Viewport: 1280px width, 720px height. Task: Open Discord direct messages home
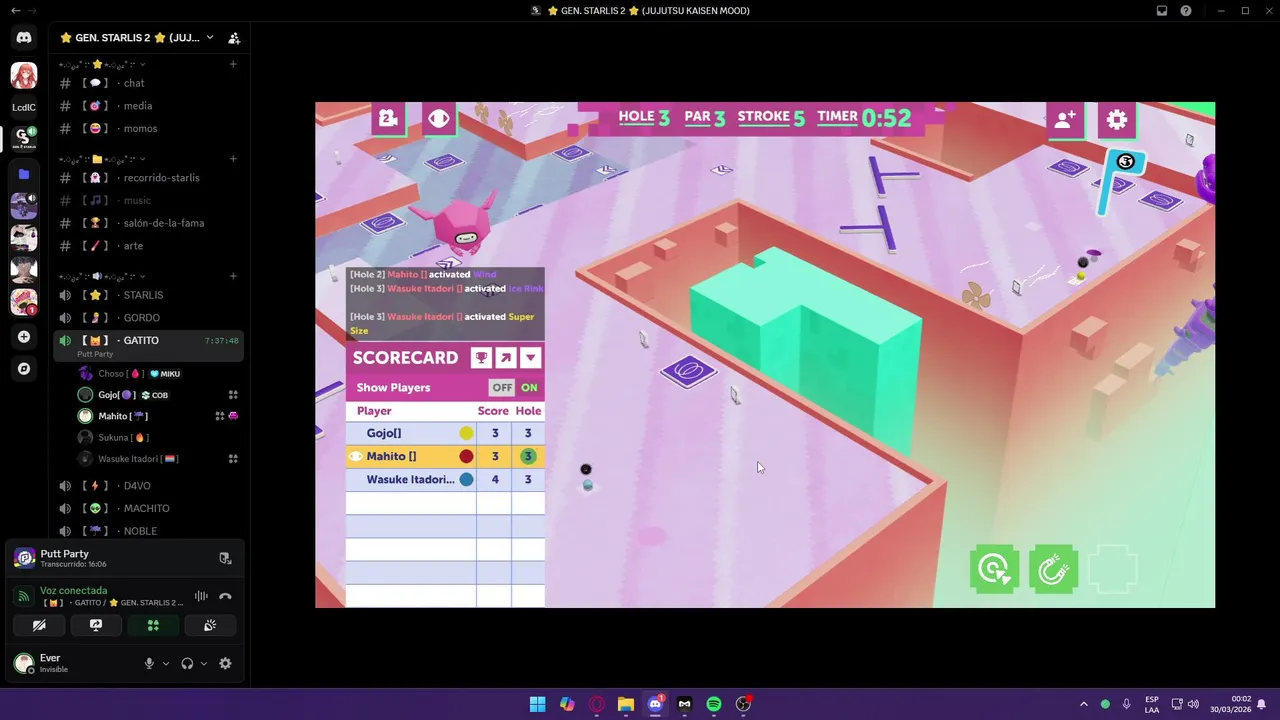pos(24,38)
